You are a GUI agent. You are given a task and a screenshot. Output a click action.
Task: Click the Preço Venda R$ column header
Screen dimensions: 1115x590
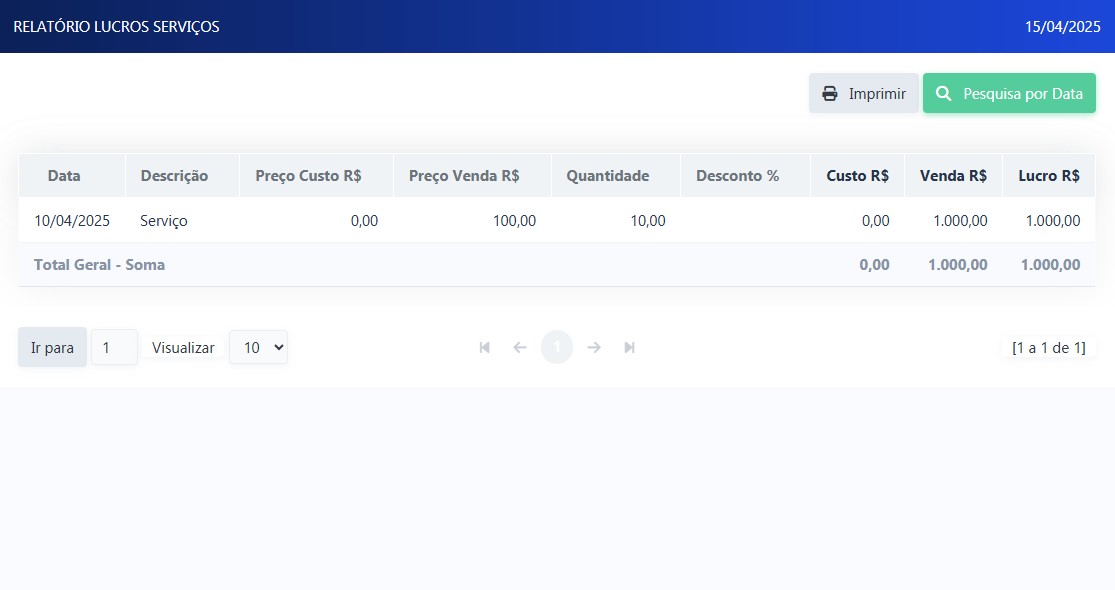[464, 176]
